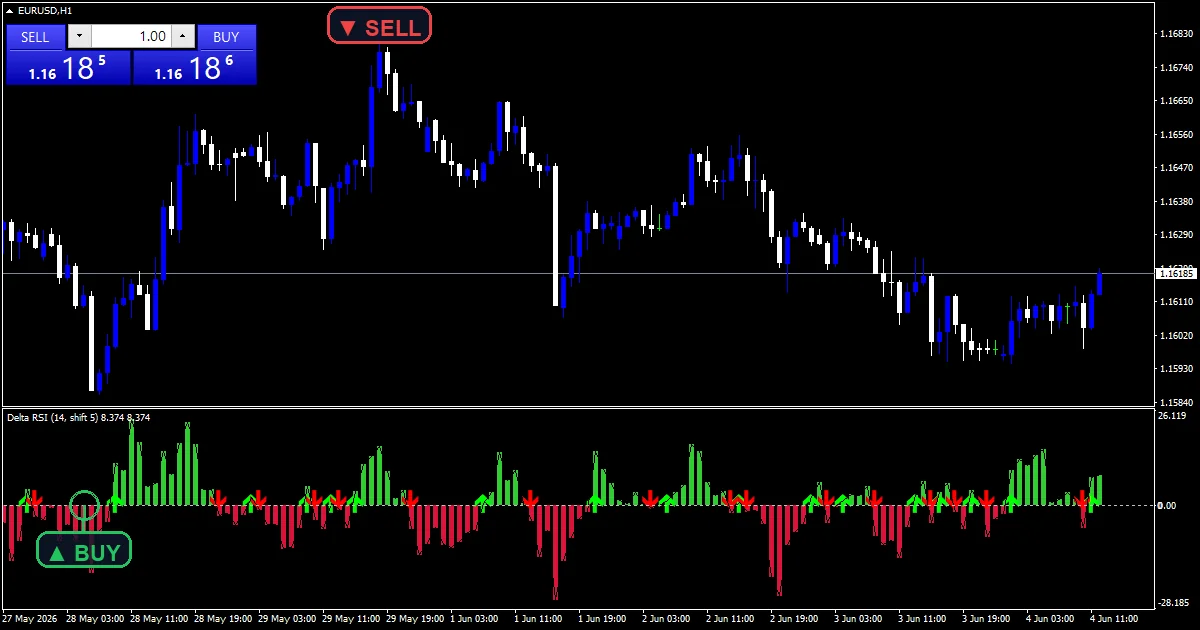Click the 1.16740 price axis label

tap(1175, 68)
